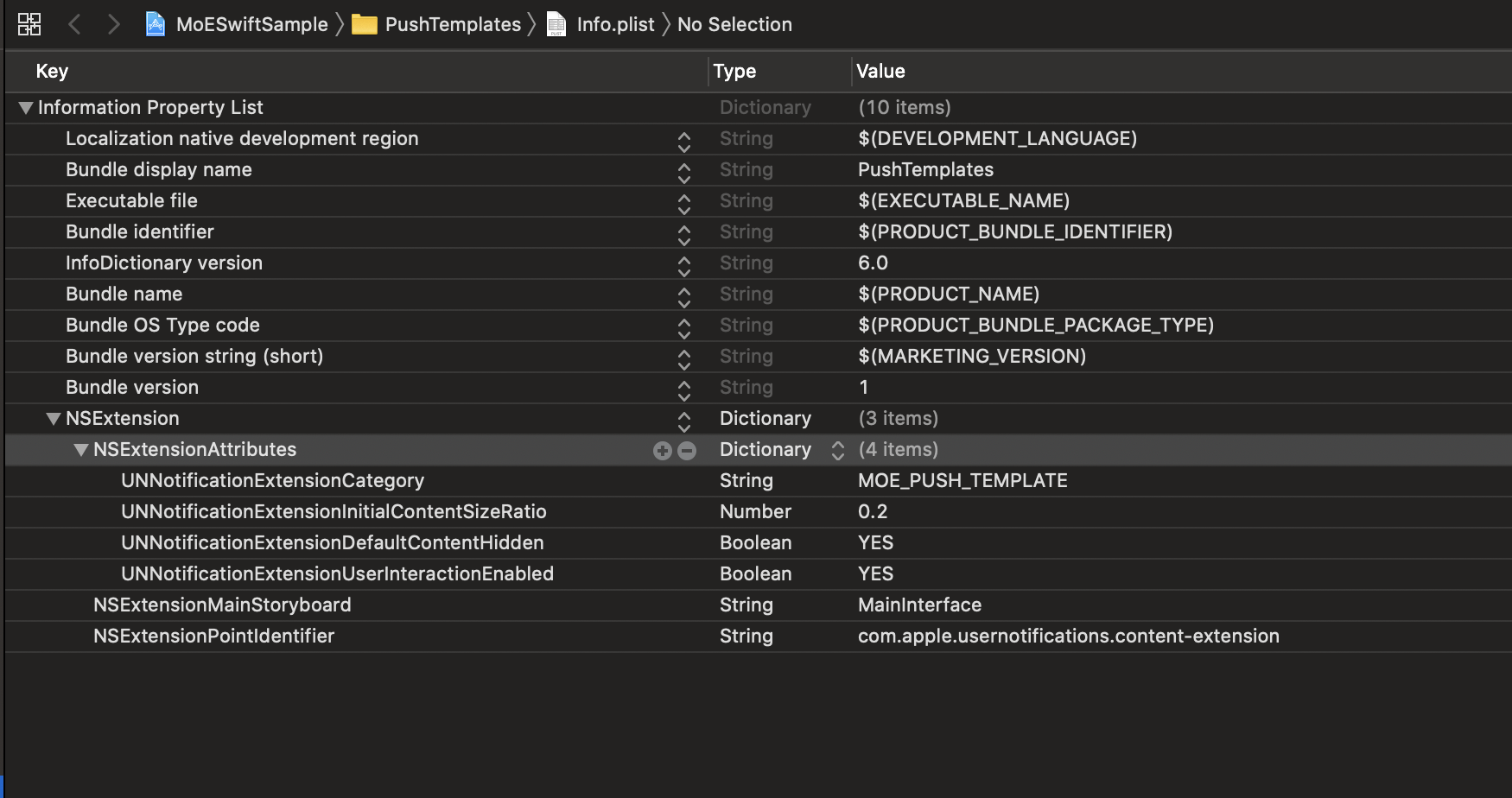Open key stepper for Bundle OS Type code
This screenshot has width=1512, height=798.
pyautogui.click(x=684, y=328)
